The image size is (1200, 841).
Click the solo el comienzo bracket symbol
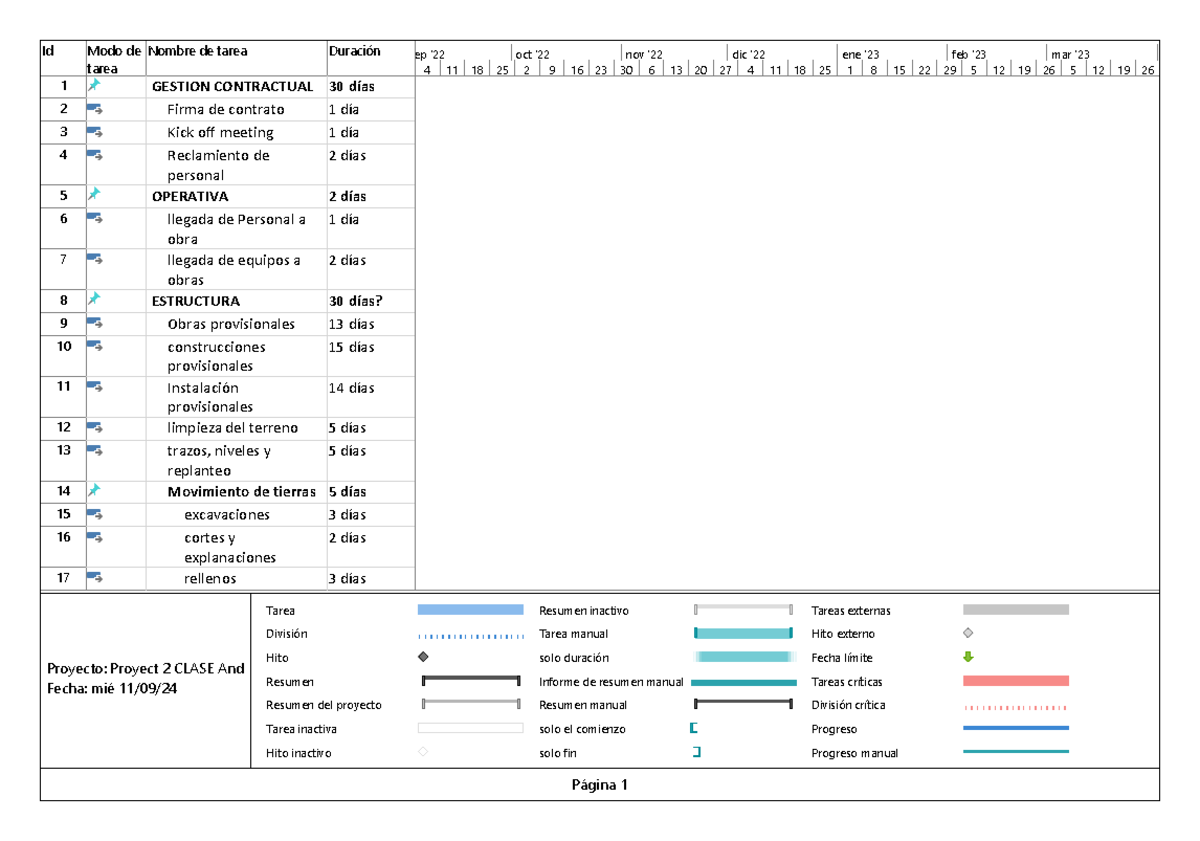[694, 729]
